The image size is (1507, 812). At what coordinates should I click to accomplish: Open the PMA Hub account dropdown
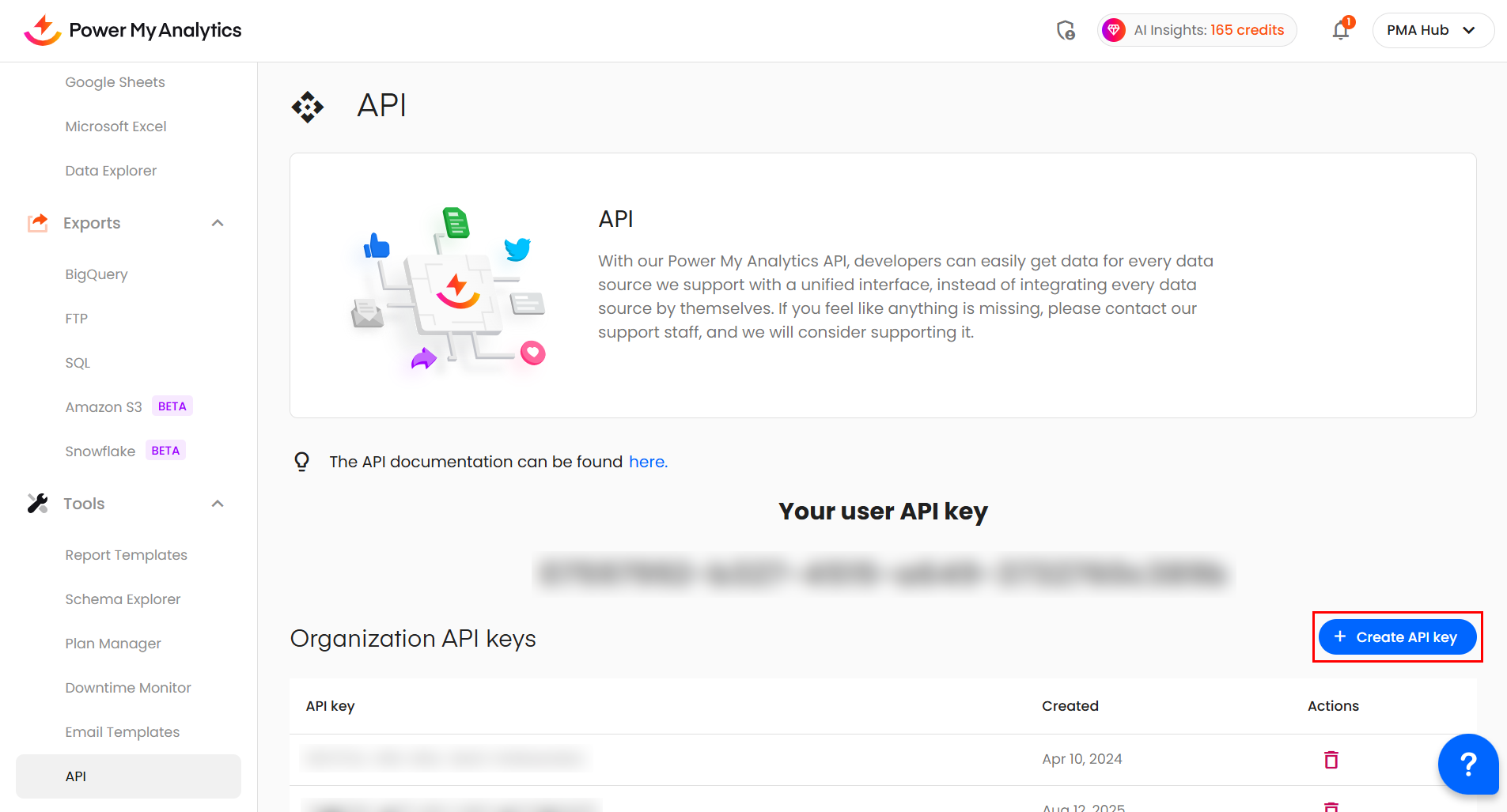(x=1432, y=30)
